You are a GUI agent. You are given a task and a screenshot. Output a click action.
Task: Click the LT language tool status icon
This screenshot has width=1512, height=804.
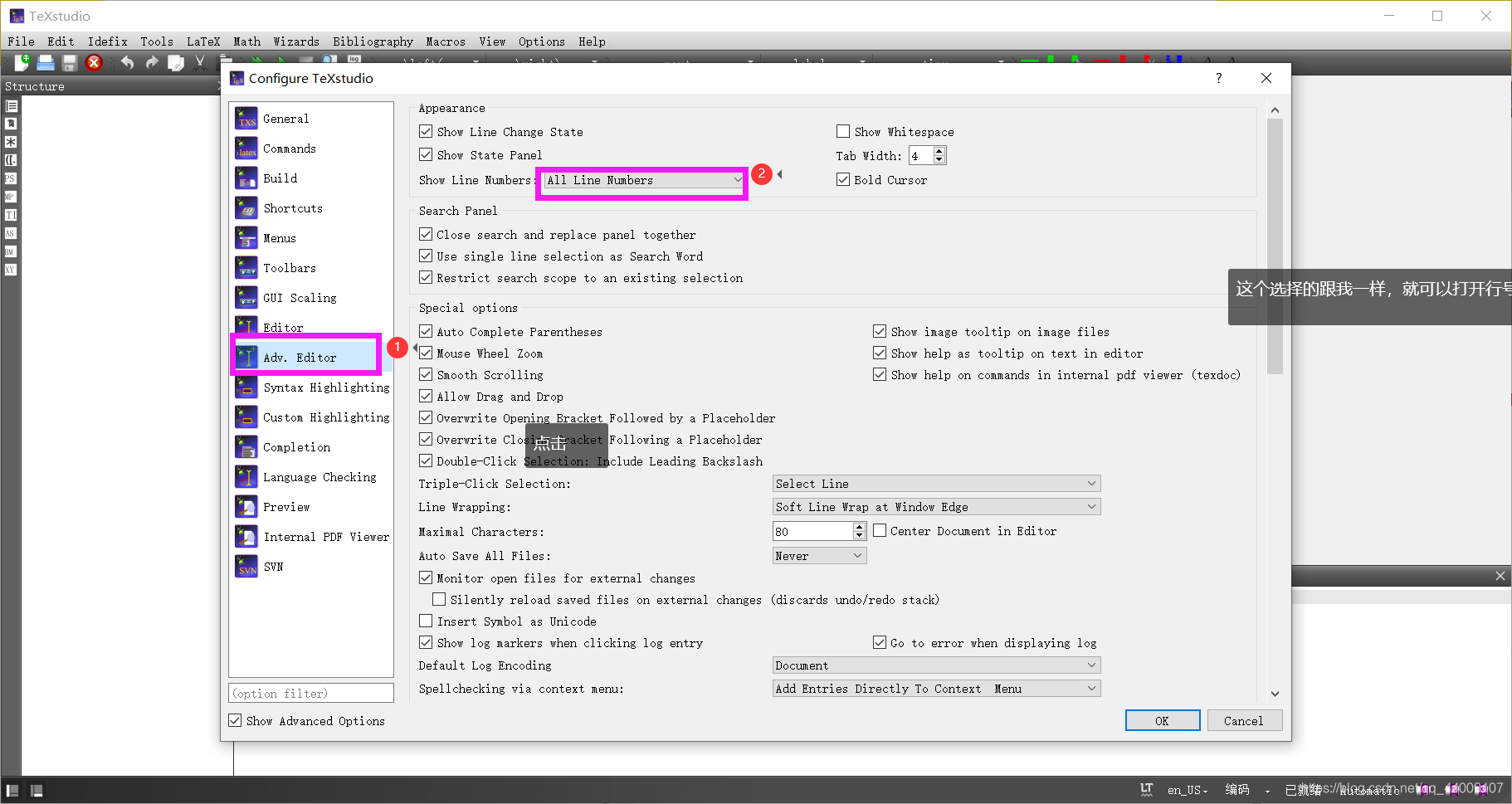[1147, 790]
